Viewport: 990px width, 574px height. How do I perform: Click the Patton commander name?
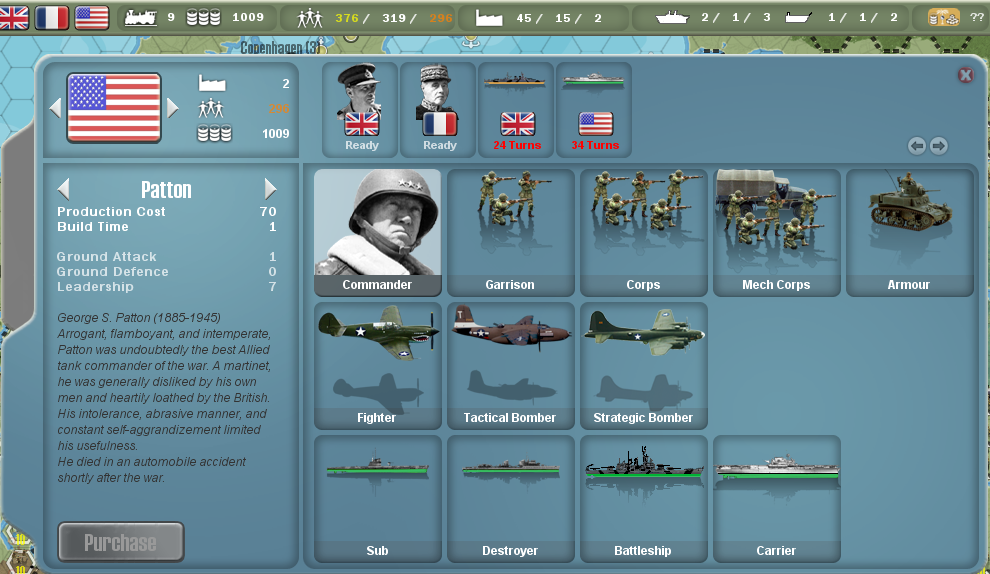[x=166, y=189]
